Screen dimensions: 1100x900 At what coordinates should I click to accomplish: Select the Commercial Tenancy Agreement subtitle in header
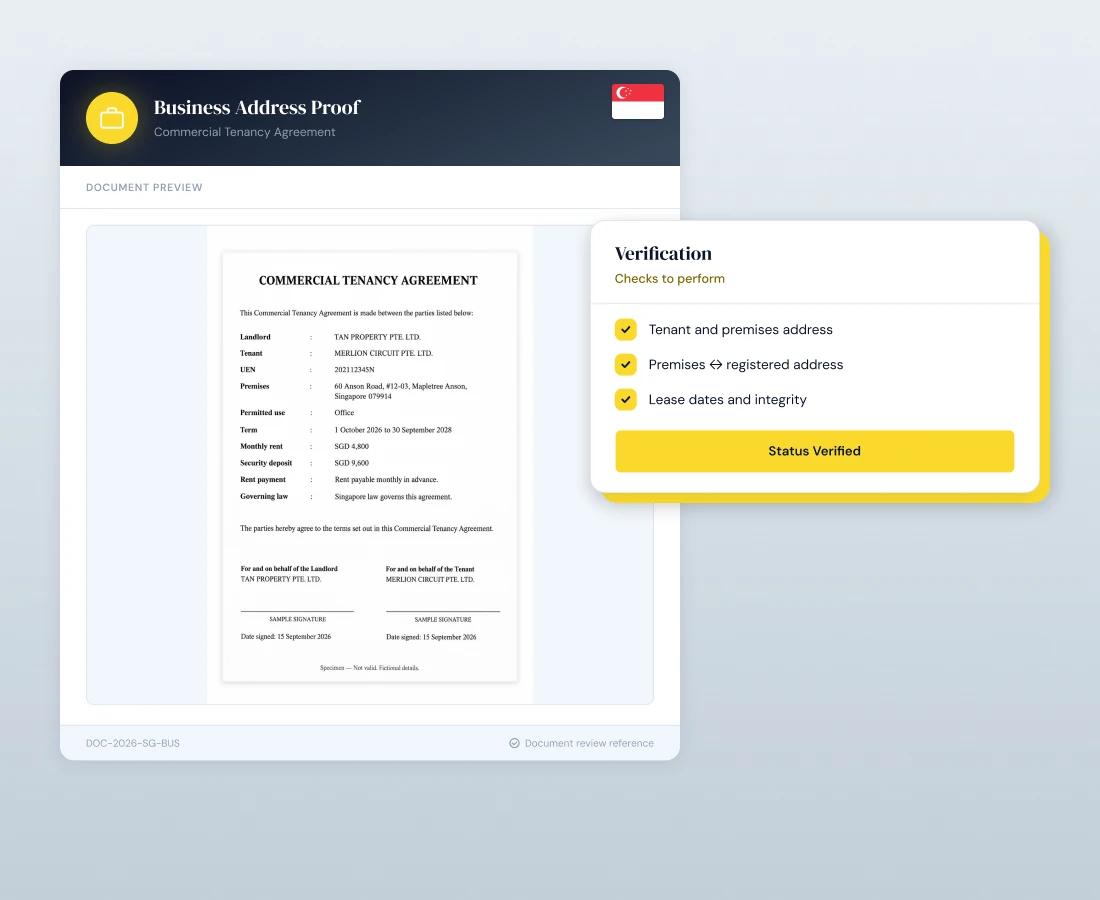[x=244, y=132]
